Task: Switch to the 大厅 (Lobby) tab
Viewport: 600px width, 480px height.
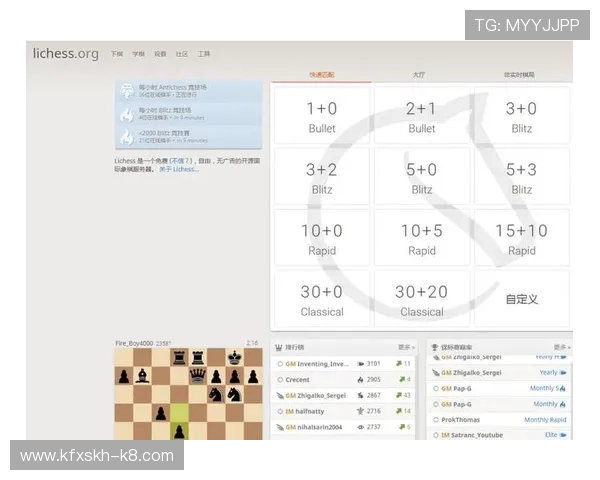Action: [x=421, y=75]
